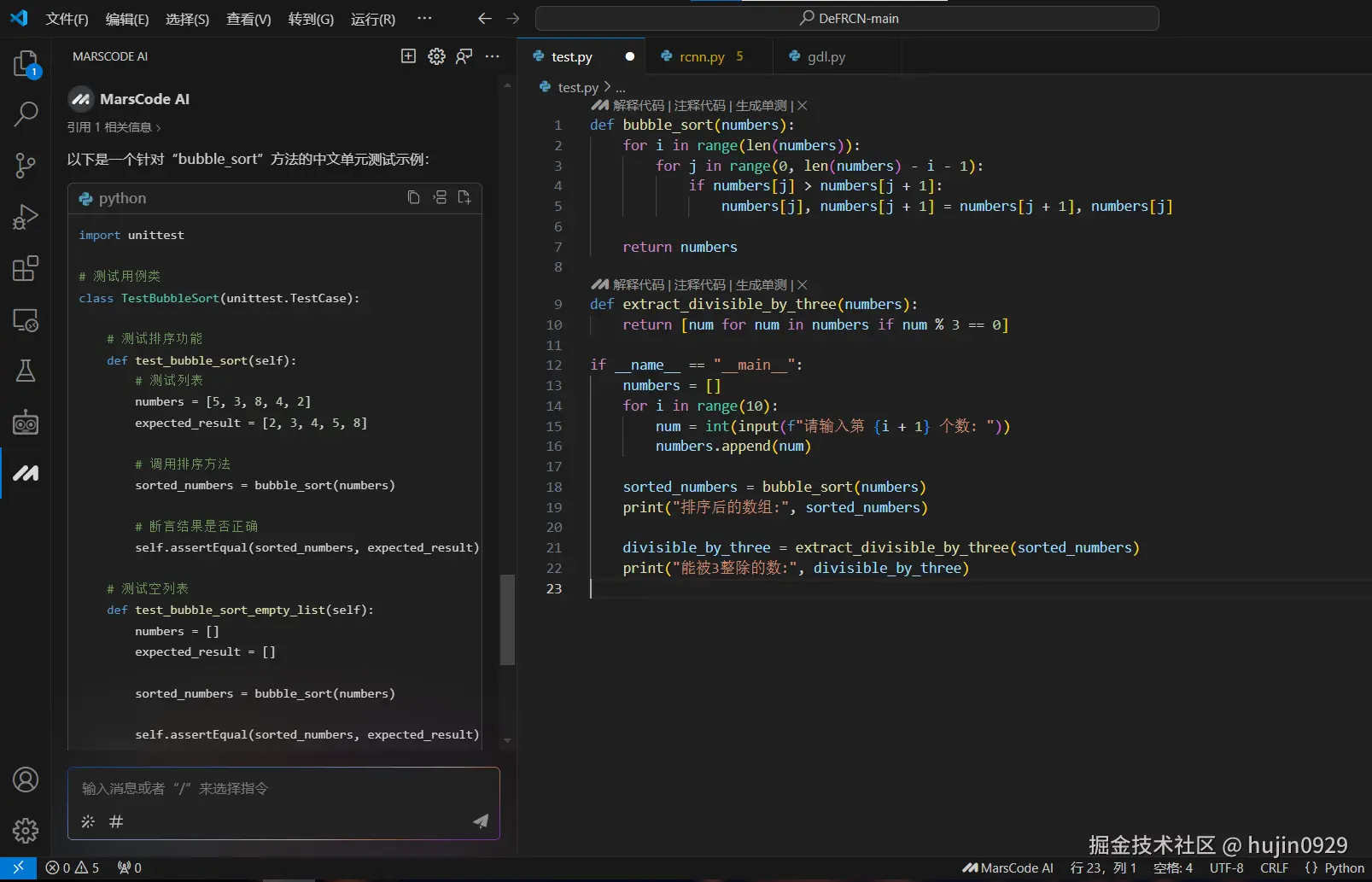The height and width of the screenshot is (882, 1372).
Task: Open the overflow menu in menu bar
Action: (424, 19)
